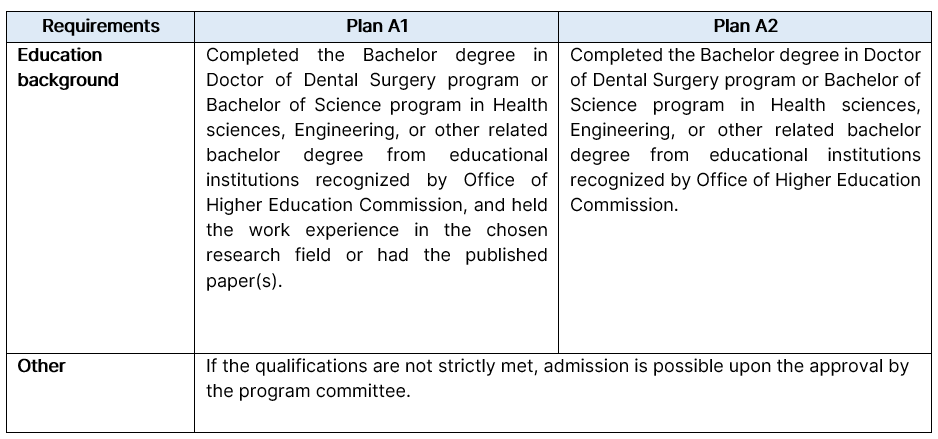The width and height of the screenshot is (938, 439).
Task: Click 'Commission.' ending Plan A2 text
Action: point(624,205)
